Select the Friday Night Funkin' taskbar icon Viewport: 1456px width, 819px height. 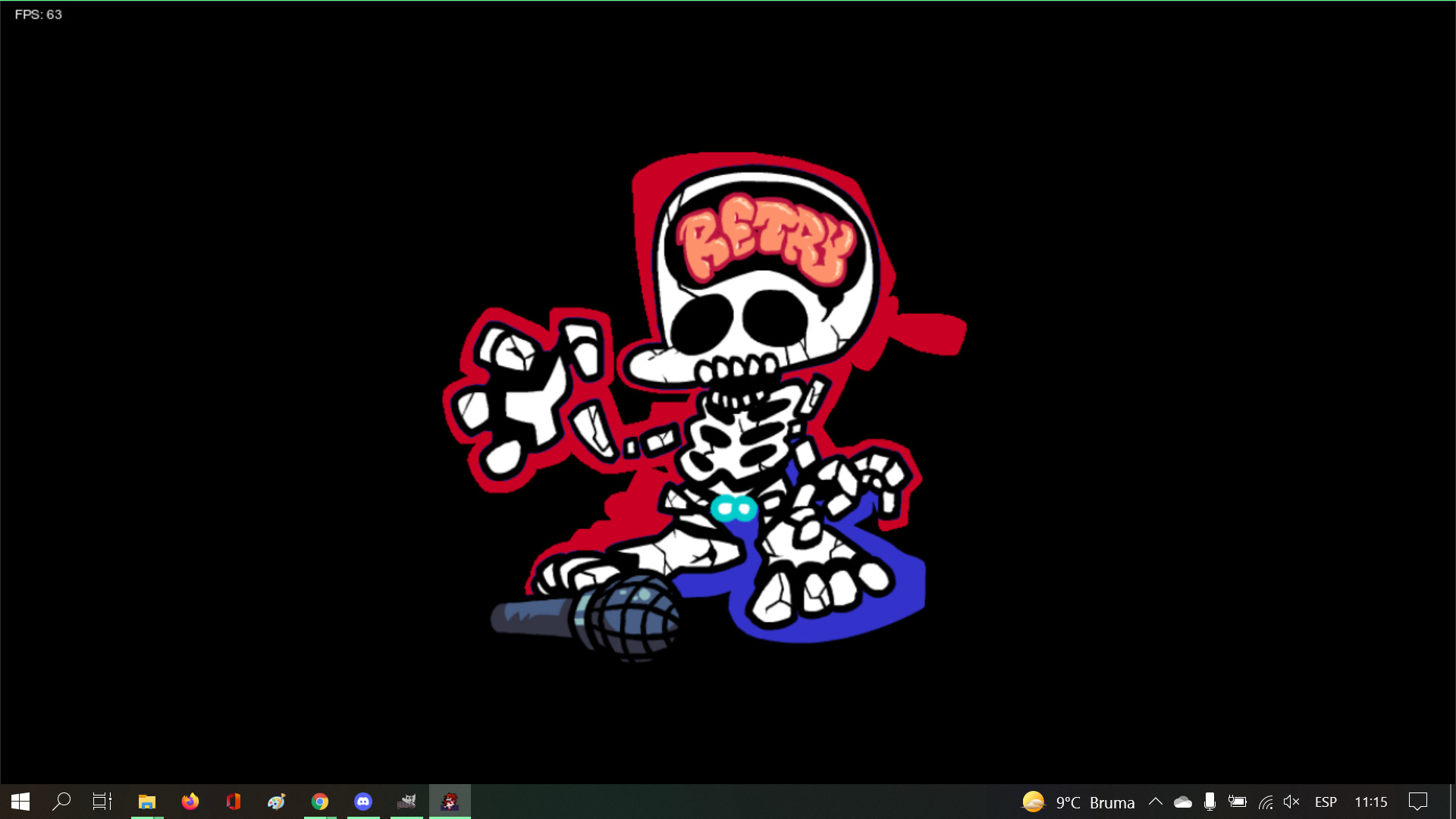coord(450,801)
